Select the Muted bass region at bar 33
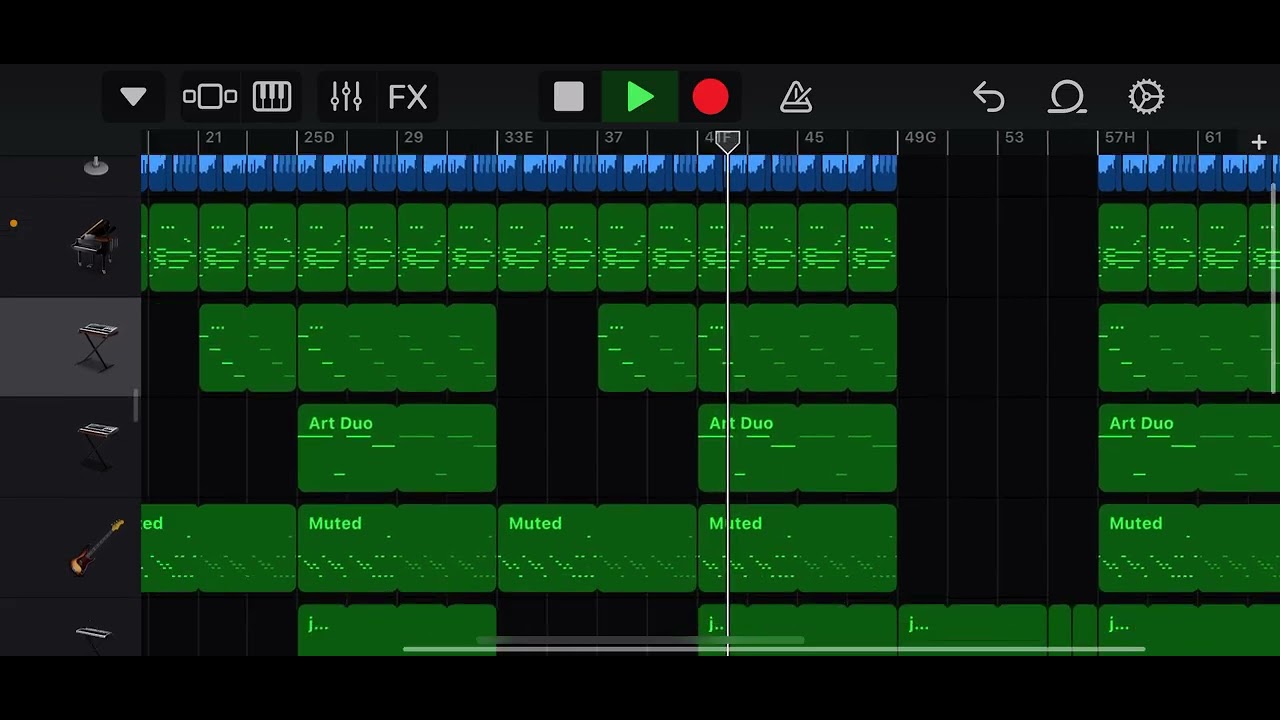 pyautogui.click(x=597, y=548)
